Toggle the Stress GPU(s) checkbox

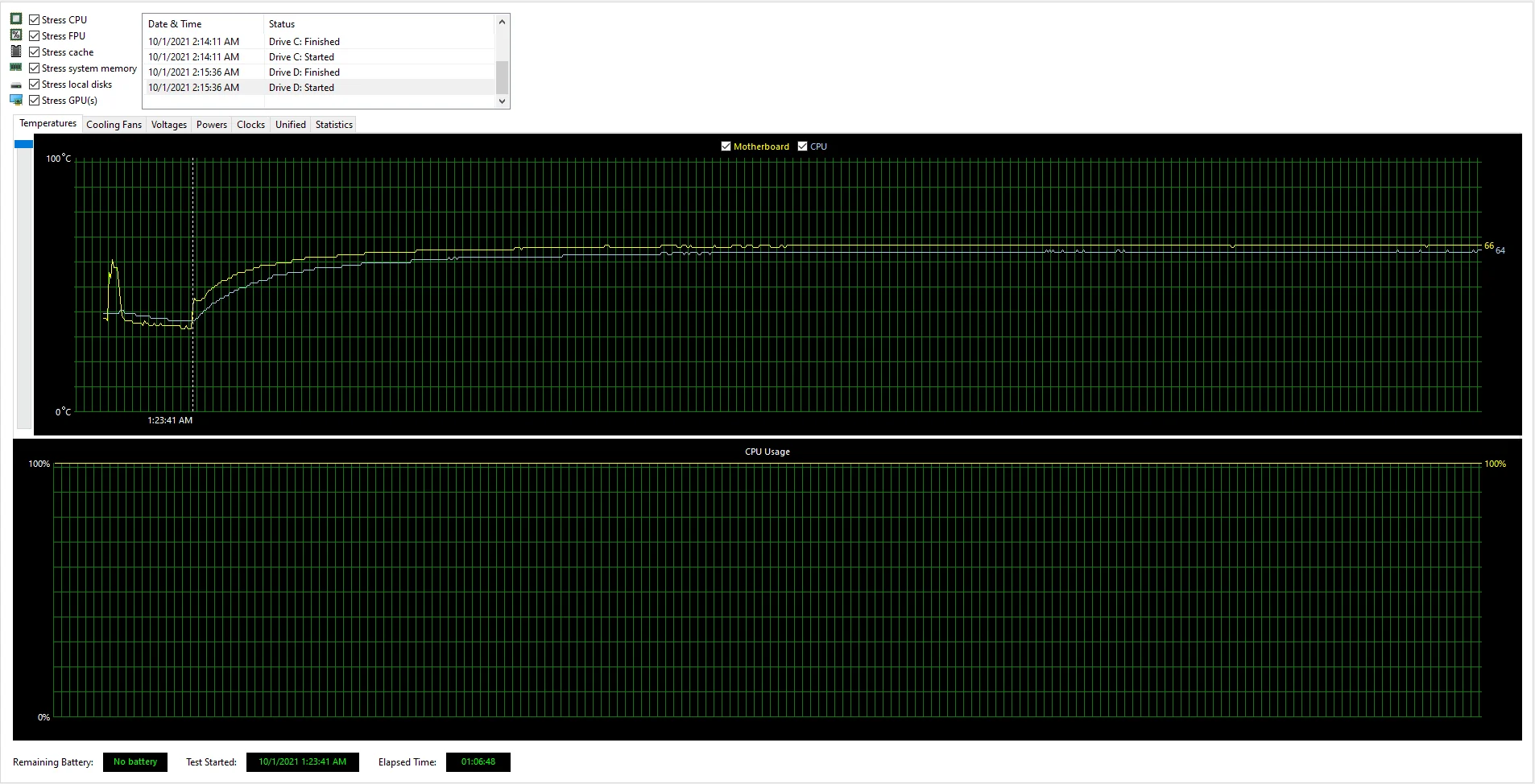tap(35, 100)
